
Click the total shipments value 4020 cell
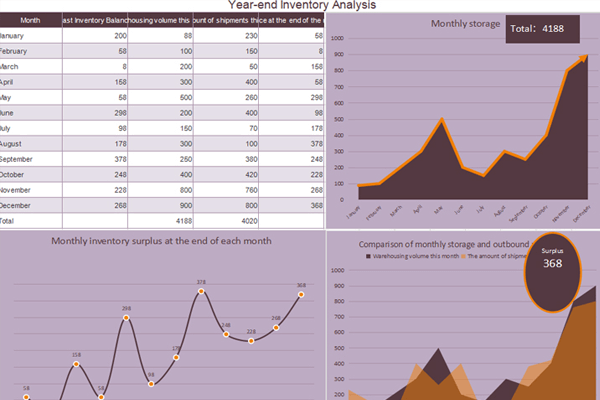(x=229, y=219)
